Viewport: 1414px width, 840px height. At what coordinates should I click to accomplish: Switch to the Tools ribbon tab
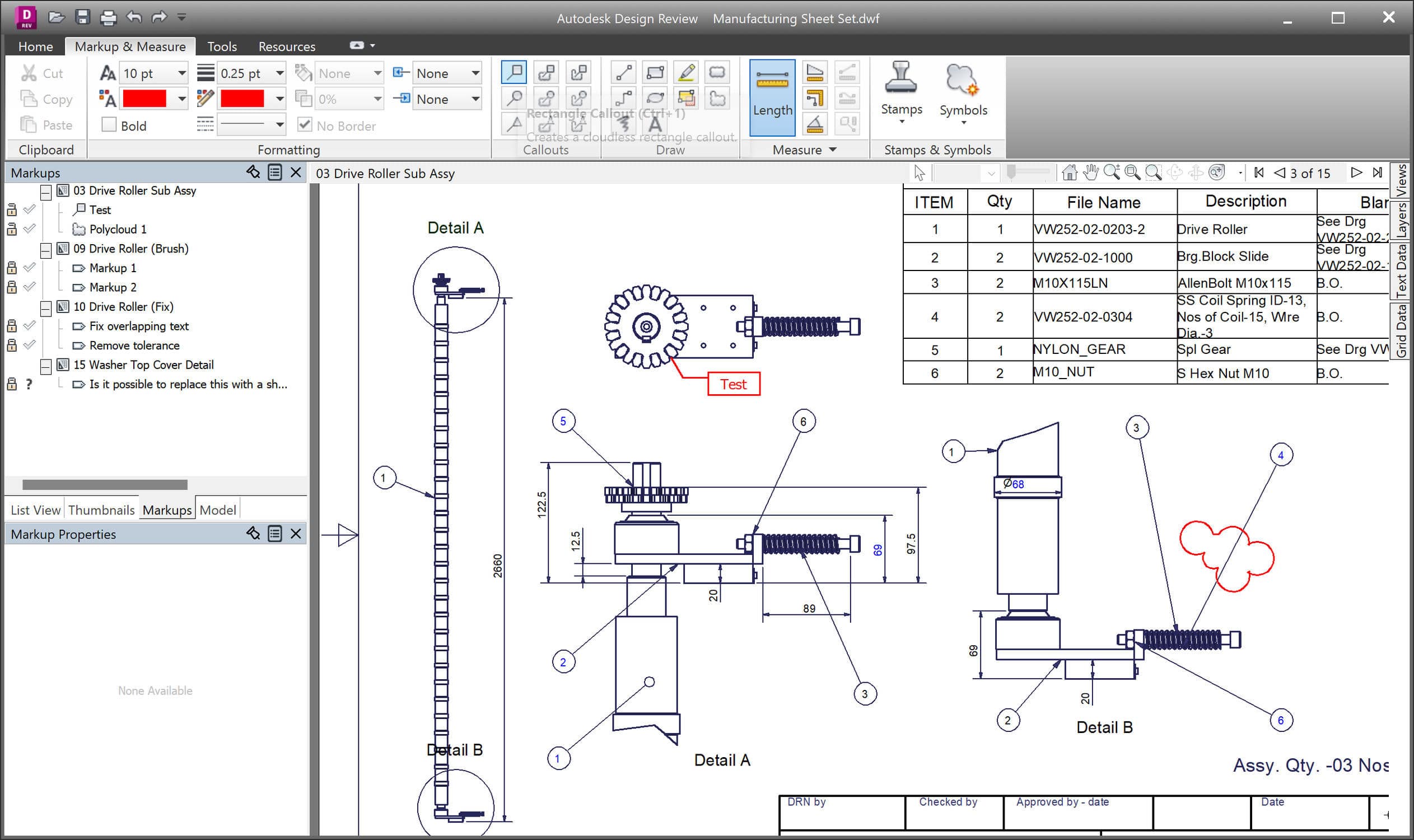[221, 46]
